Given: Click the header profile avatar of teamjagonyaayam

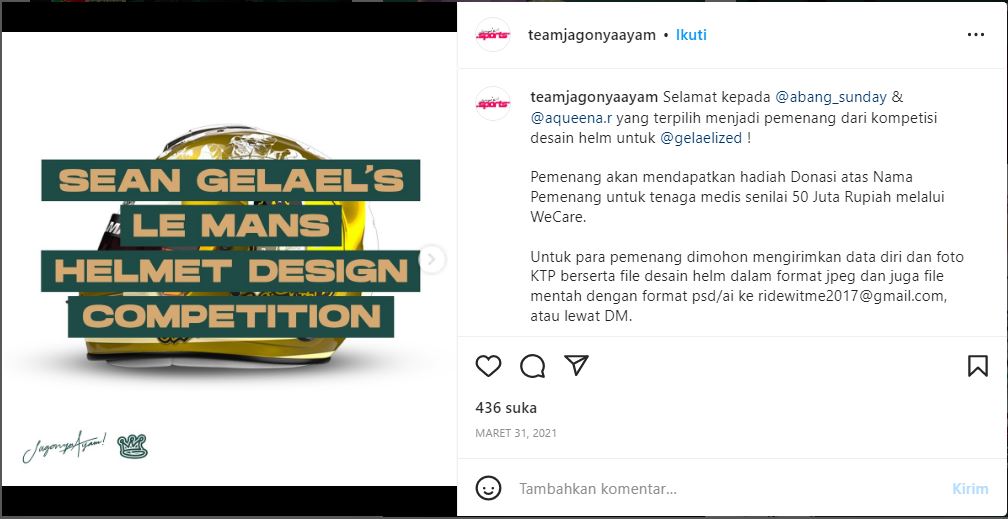Looking at the screenshot, I should pyautogui.click(x=493, y=35).
